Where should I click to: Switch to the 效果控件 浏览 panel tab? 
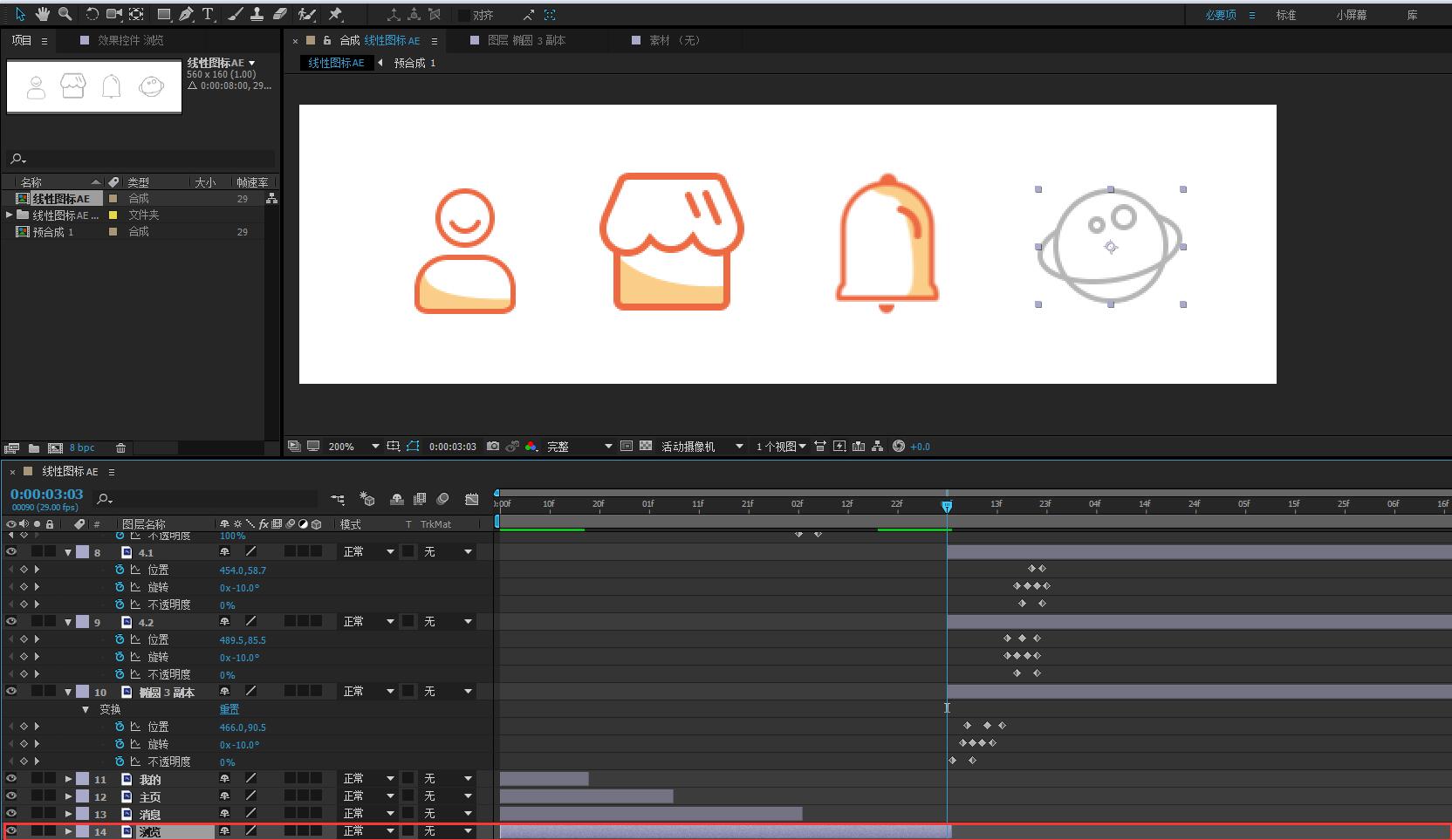tap(129, 40)
